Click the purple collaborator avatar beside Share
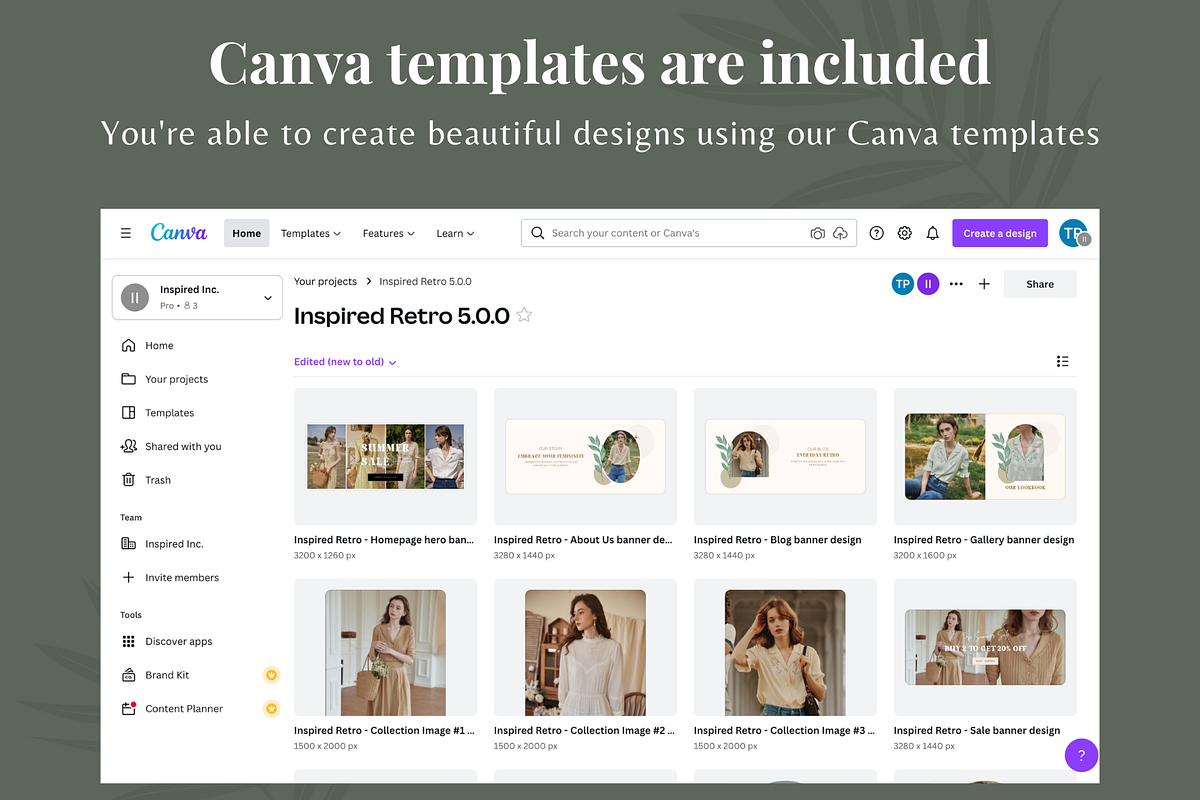 click(928, 284)
